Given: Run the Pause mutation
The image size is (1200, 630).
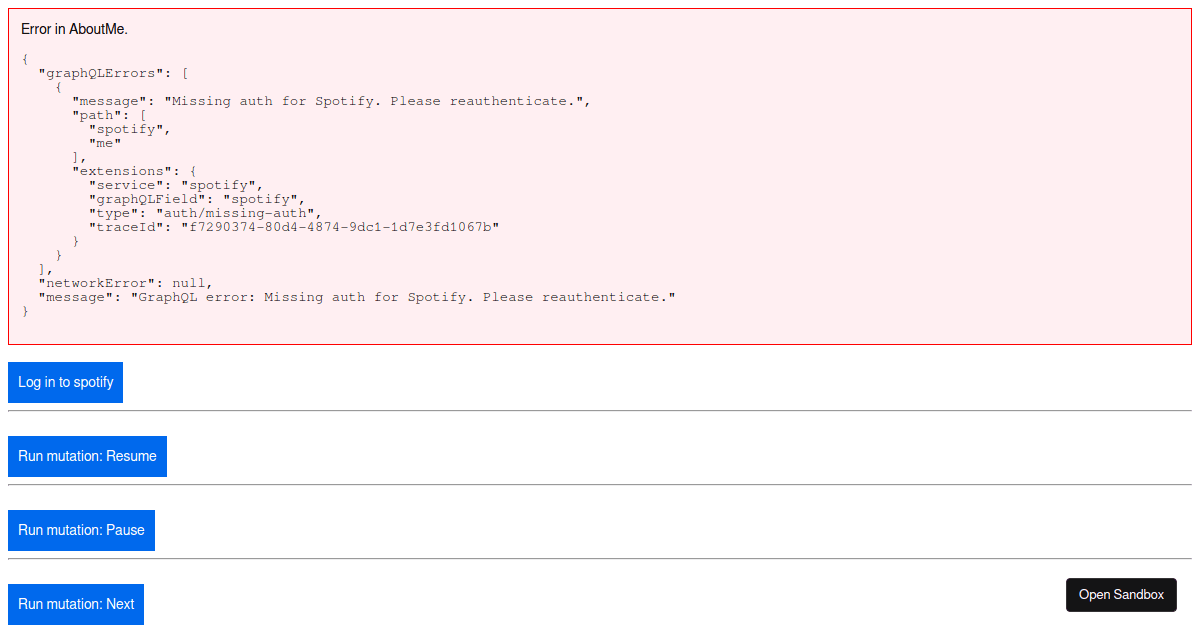Looking at the screenshot, I should coord(81,530).
